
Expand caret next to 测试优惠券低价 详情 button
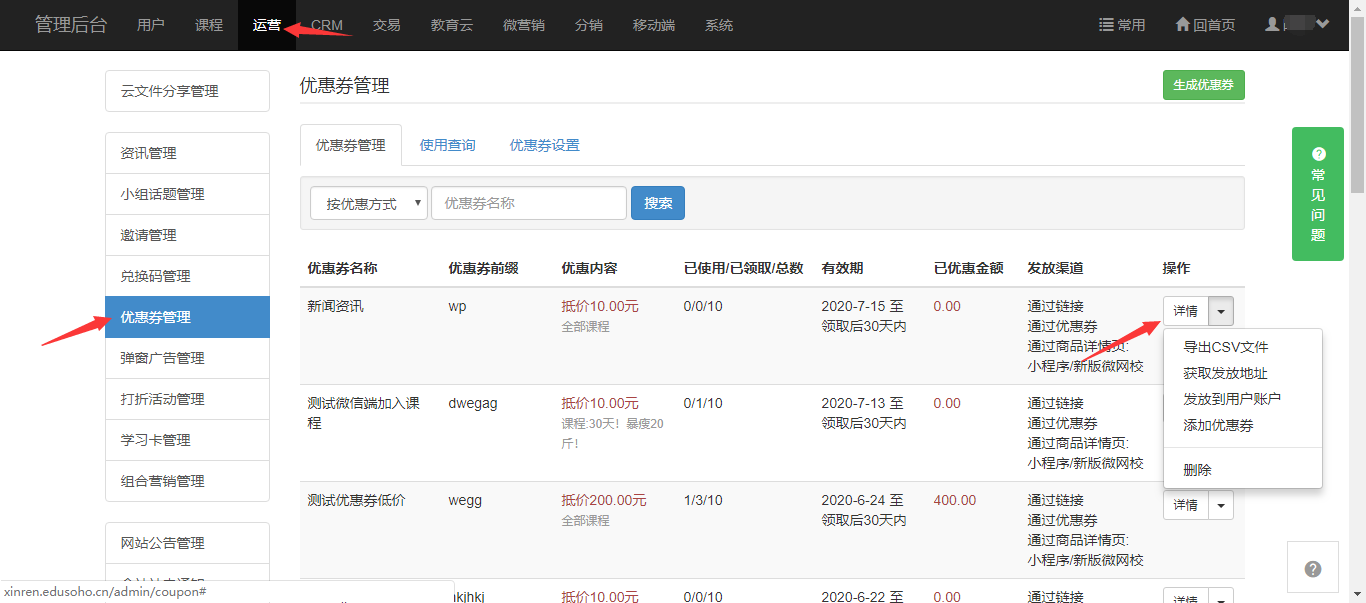point(1221,505)
